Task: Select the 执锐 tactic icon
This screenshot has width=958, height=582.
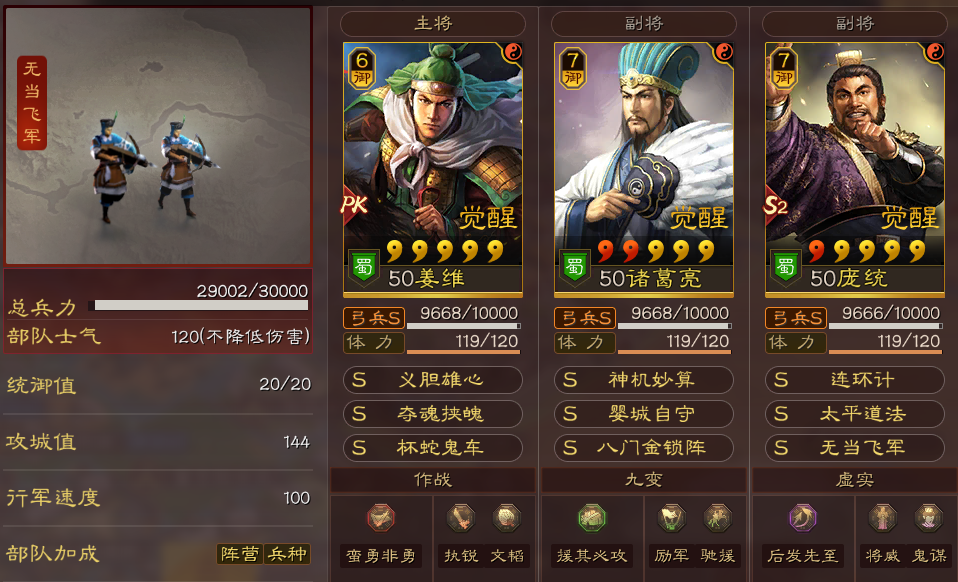Action: pos(461,518)
